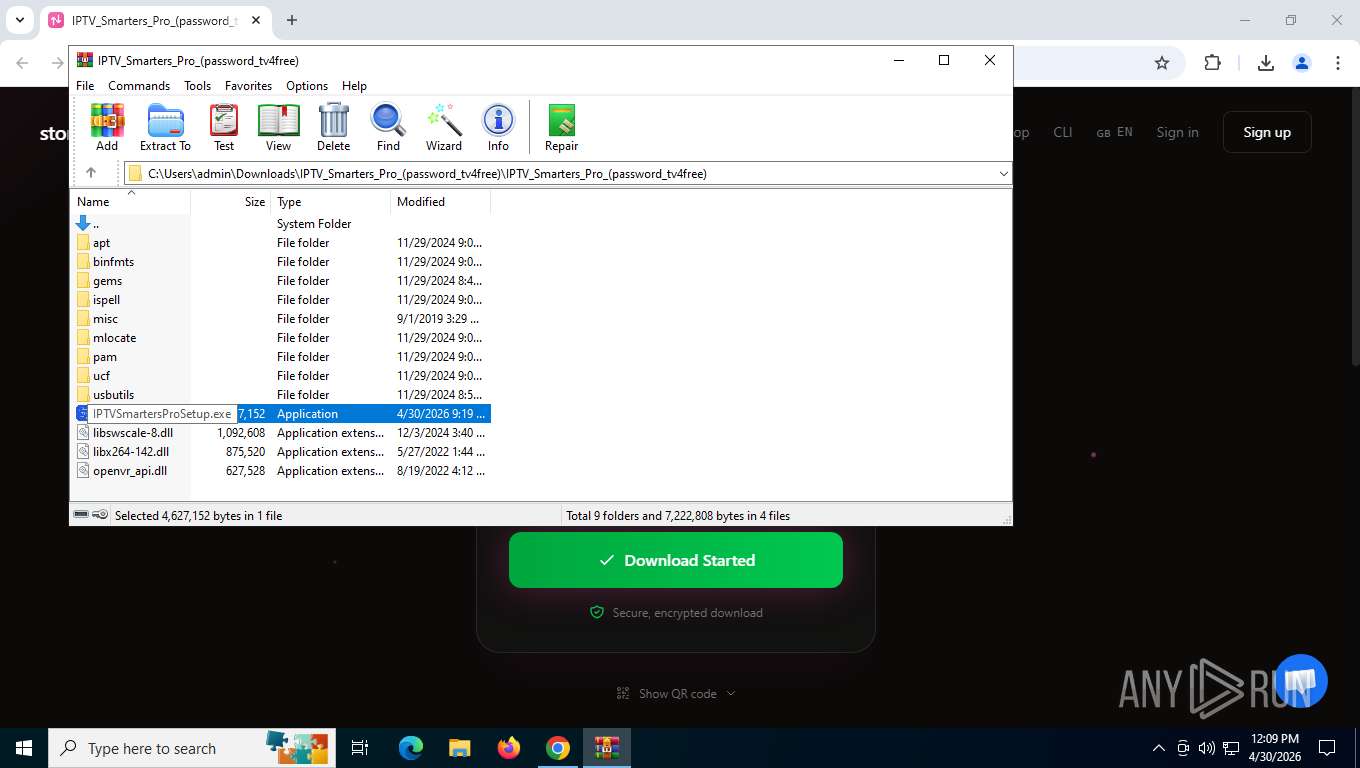Click the Delete trash bin icon

333,127
